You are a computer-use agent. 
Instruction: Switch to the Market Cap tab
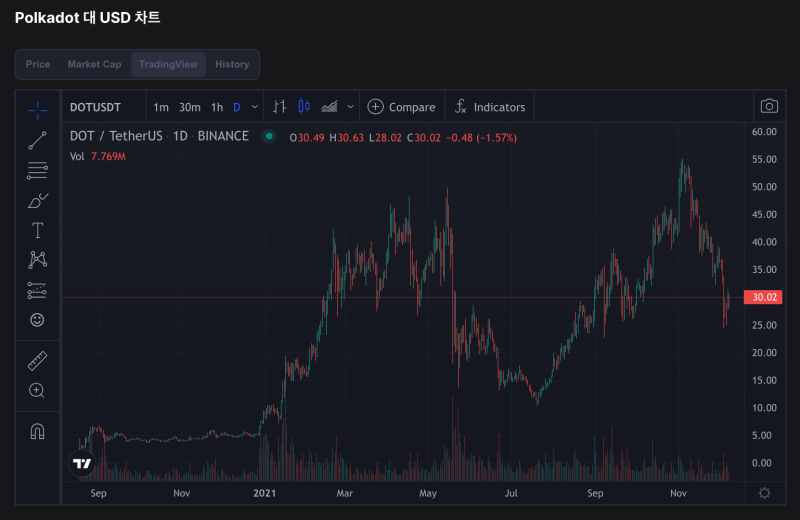tap(94, 64)
